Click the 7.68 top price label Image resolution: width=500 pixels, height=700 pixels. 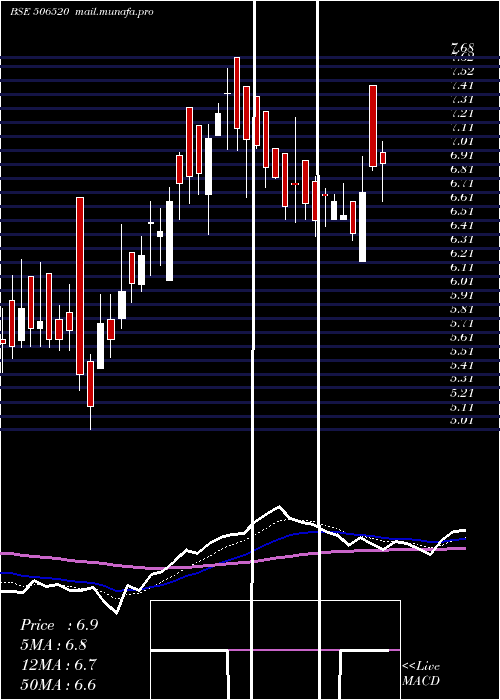tap(462, 47)
